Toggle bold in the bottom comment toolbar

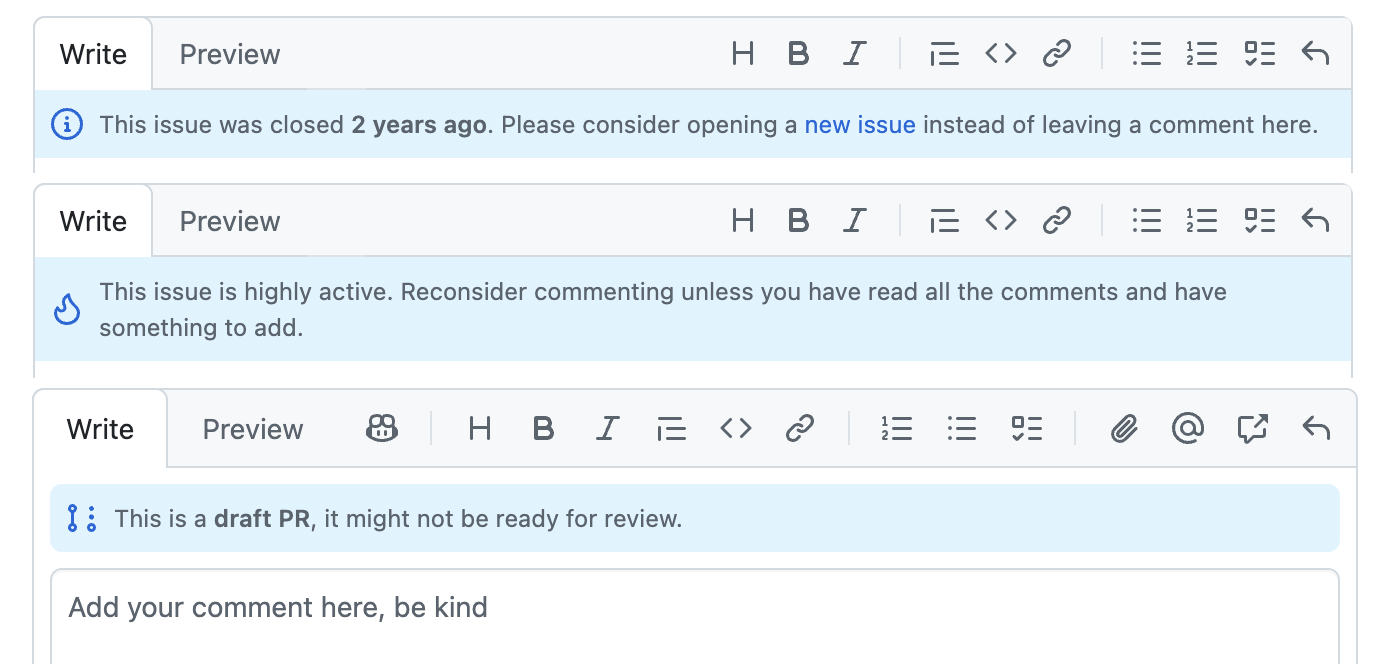click(x=543, y=429)
